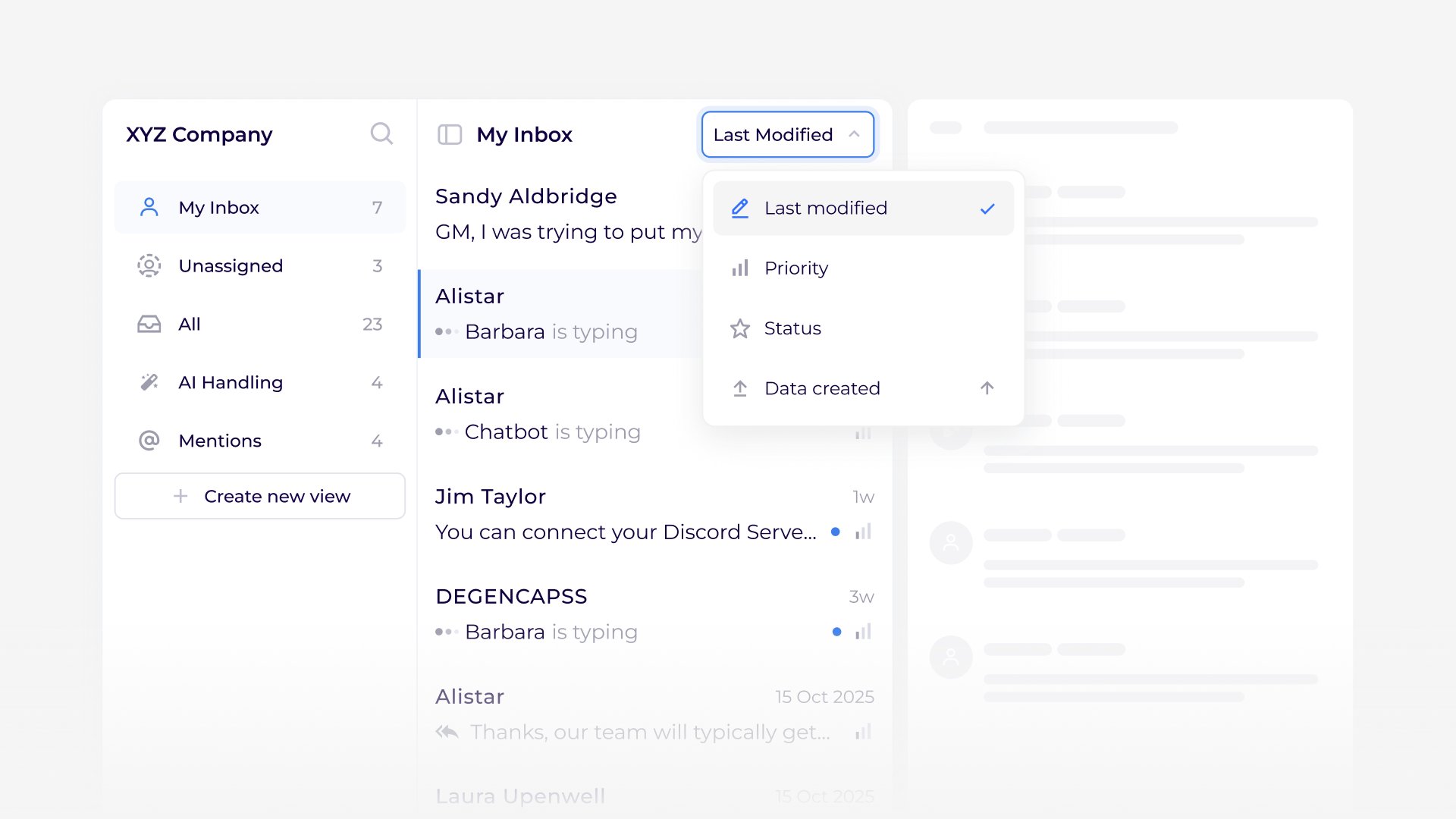
Task: Click the bar chart icon beside Priority
Action: tap(740, 268)
